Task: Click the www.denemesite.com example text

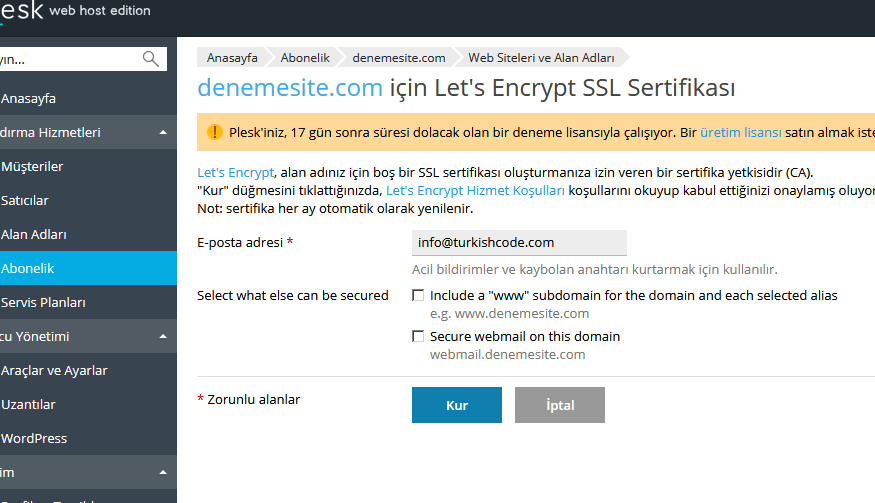Action: pos(522,314)
